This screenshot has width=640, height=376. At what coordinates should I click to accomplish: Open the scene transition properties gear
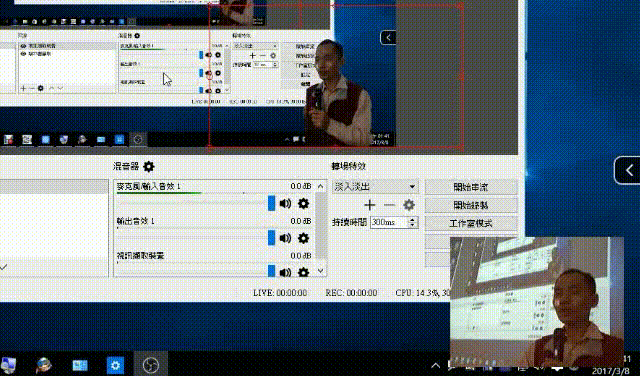409,205
